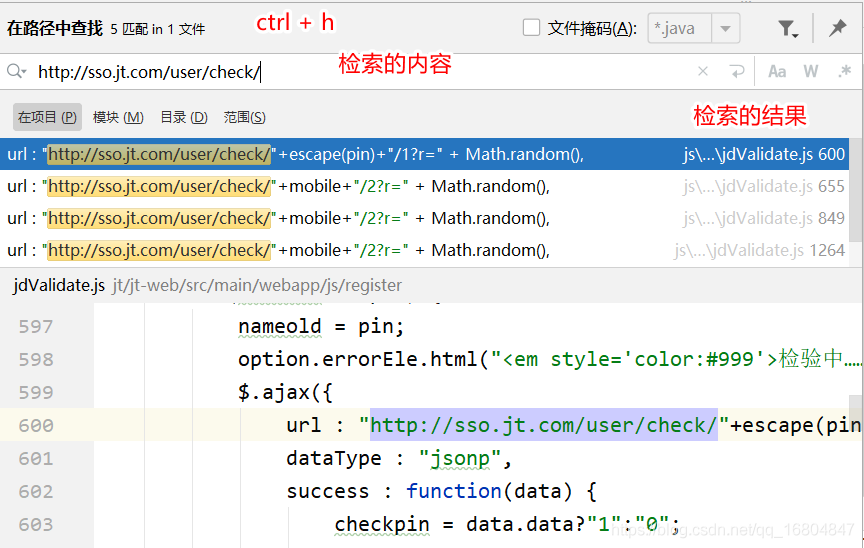The width and height of the screenshot is (864, 548).
Task: Click the option.errorEle.html code line
Action: tap(550, 359)
